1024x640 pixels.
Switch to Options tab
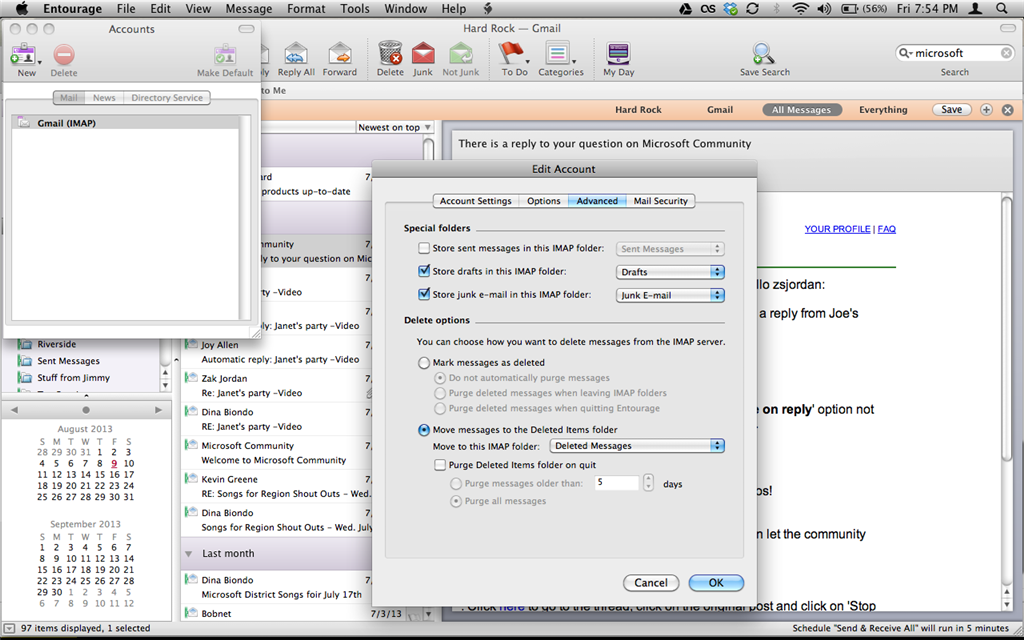(543, 201)
